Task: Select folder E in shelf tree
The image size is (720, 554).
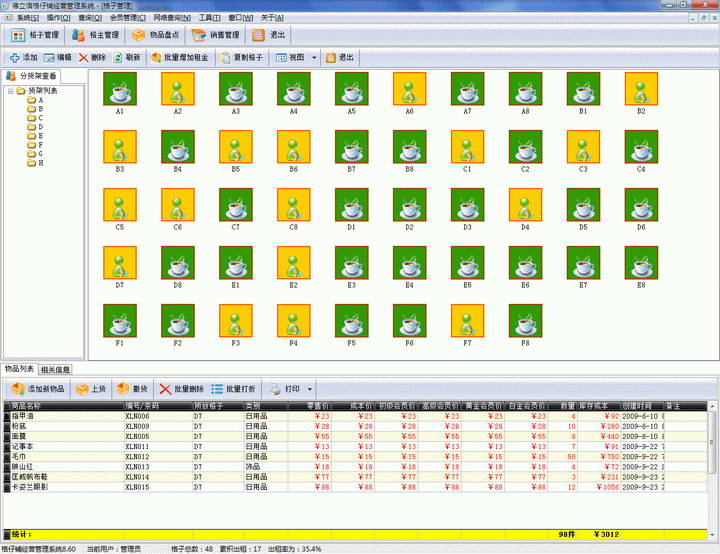Action: (35, 136)
